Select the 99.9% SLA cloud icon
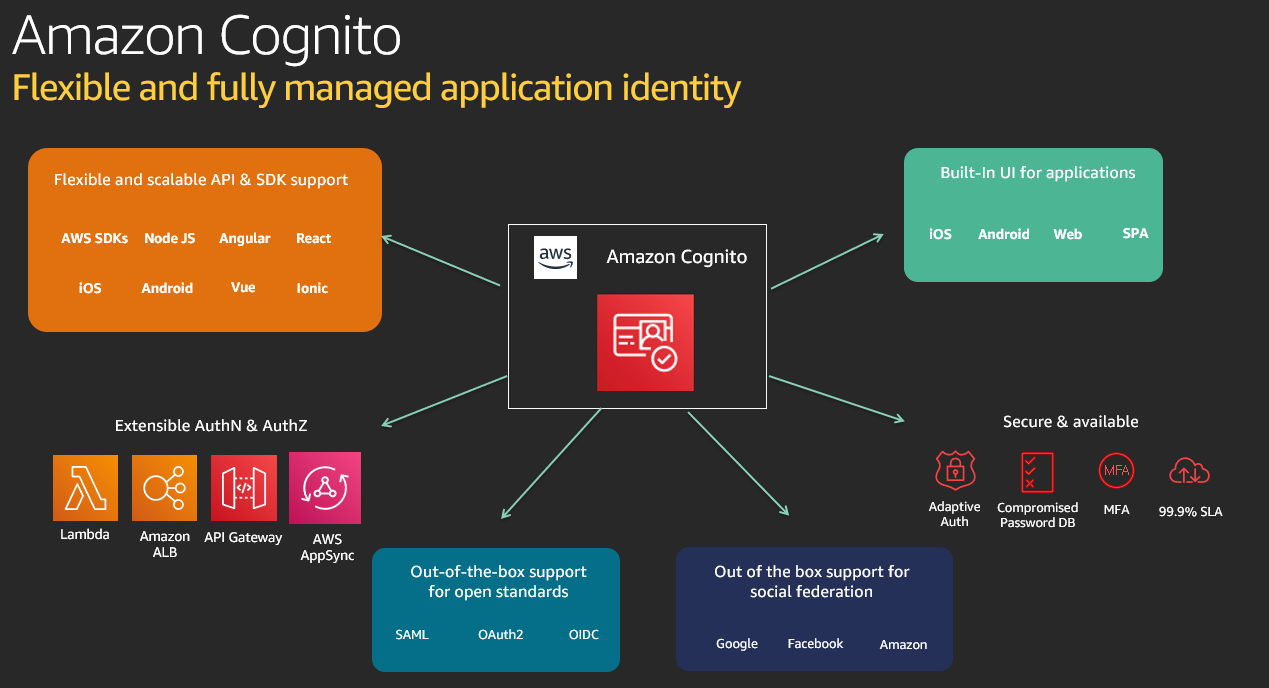Image resolution: width=1269 pixels, height=688 pixels. pyautogui.click(x=1189, y=471)
